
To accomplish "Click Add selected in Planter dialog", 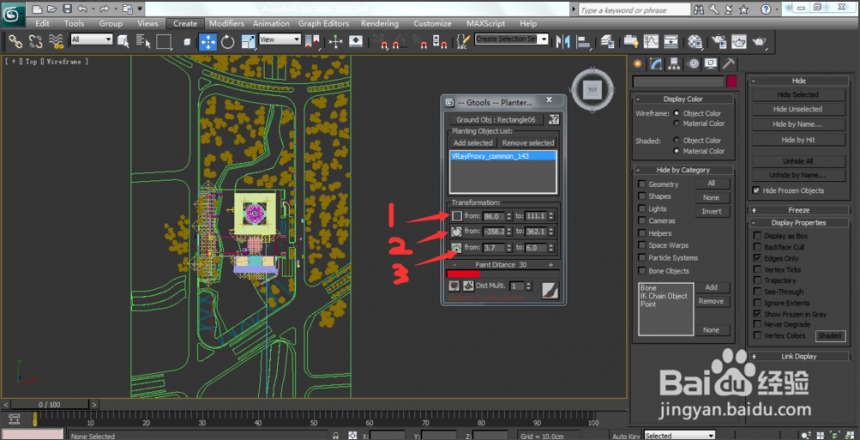I will coord(473,143).
